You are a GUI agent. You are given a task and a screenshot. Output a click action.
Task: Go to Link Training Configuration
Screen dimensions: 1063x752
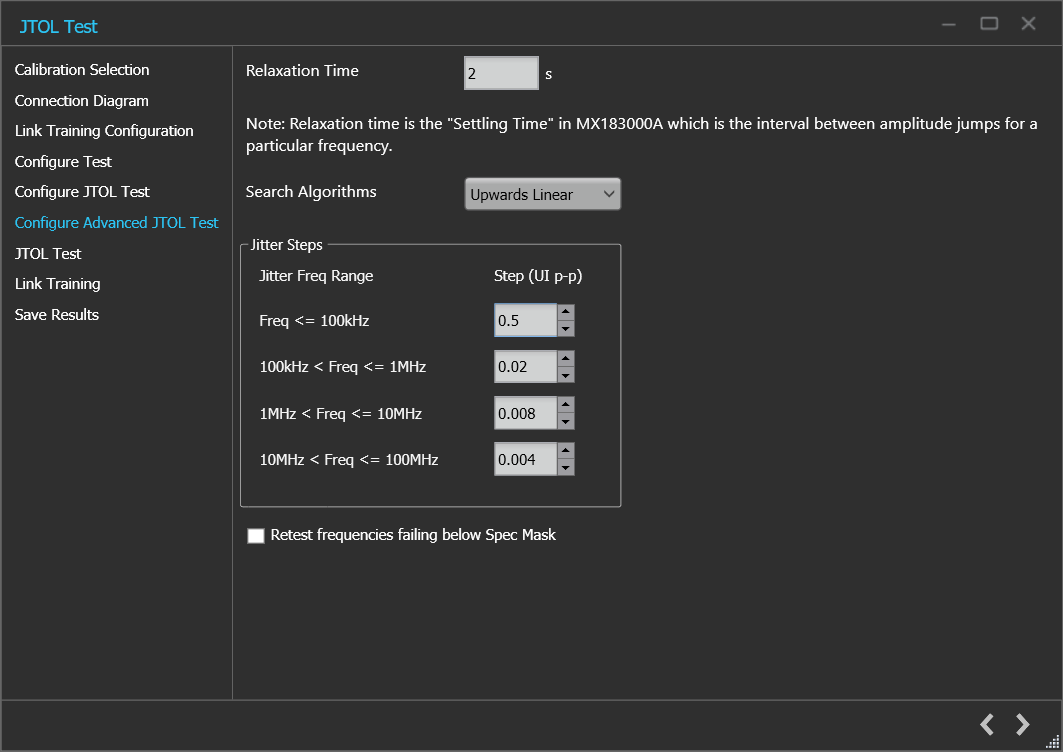pyautogui.click(x=103, y=130)
